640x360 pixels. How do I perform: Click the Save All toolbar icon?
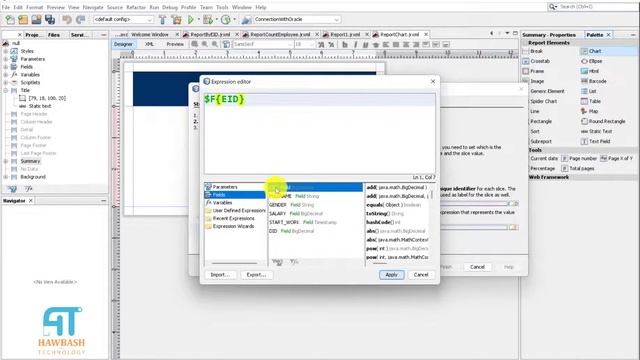click(50, 20)
